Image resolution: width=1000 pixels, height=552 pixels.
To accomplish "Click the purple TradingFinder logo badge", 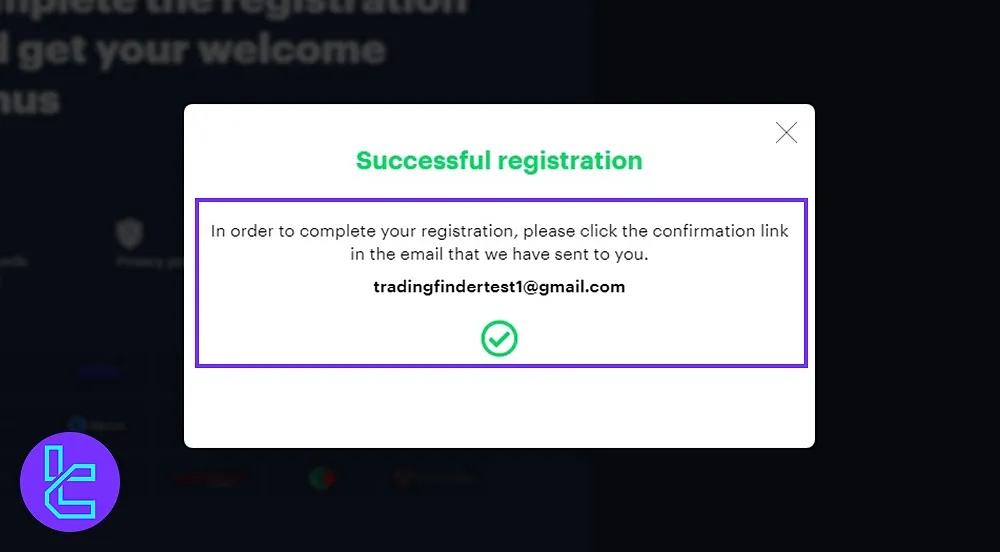I will (x=70, y=482).
